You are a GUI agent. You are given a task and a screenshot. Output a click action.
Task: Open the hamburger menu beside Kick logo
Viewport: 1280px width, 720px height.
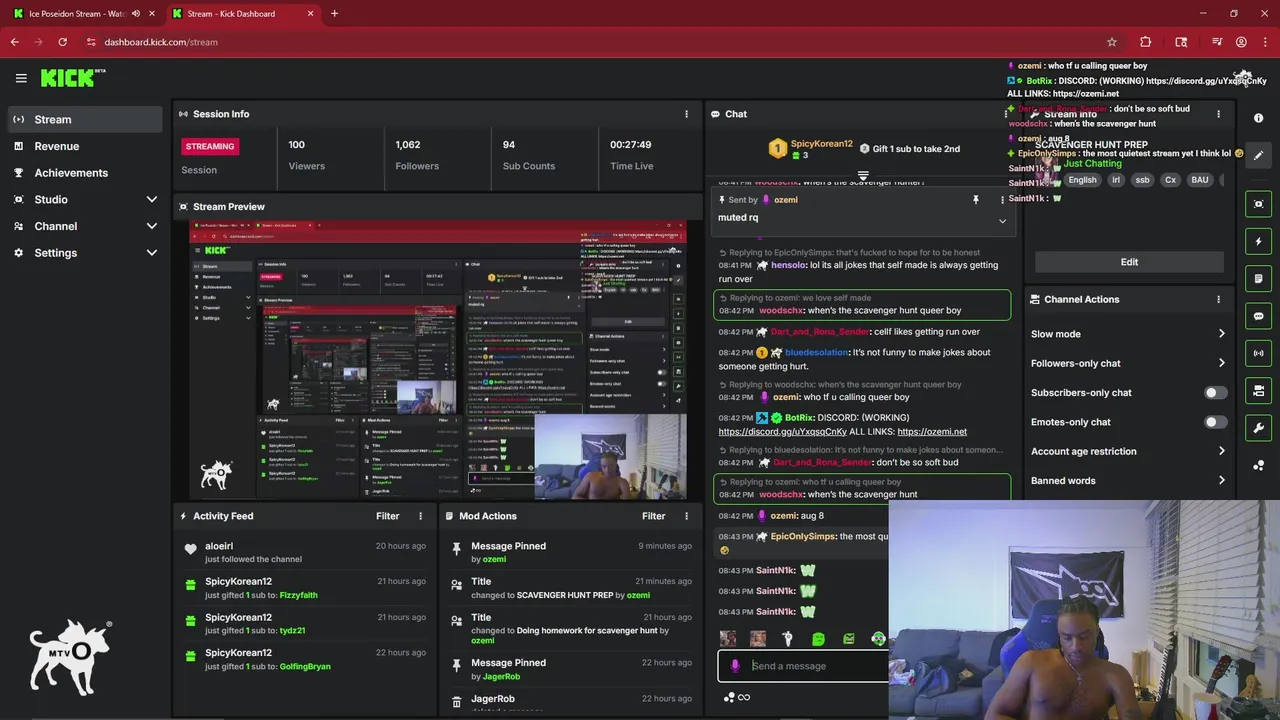pyautogui.click(x=21, y=78)
